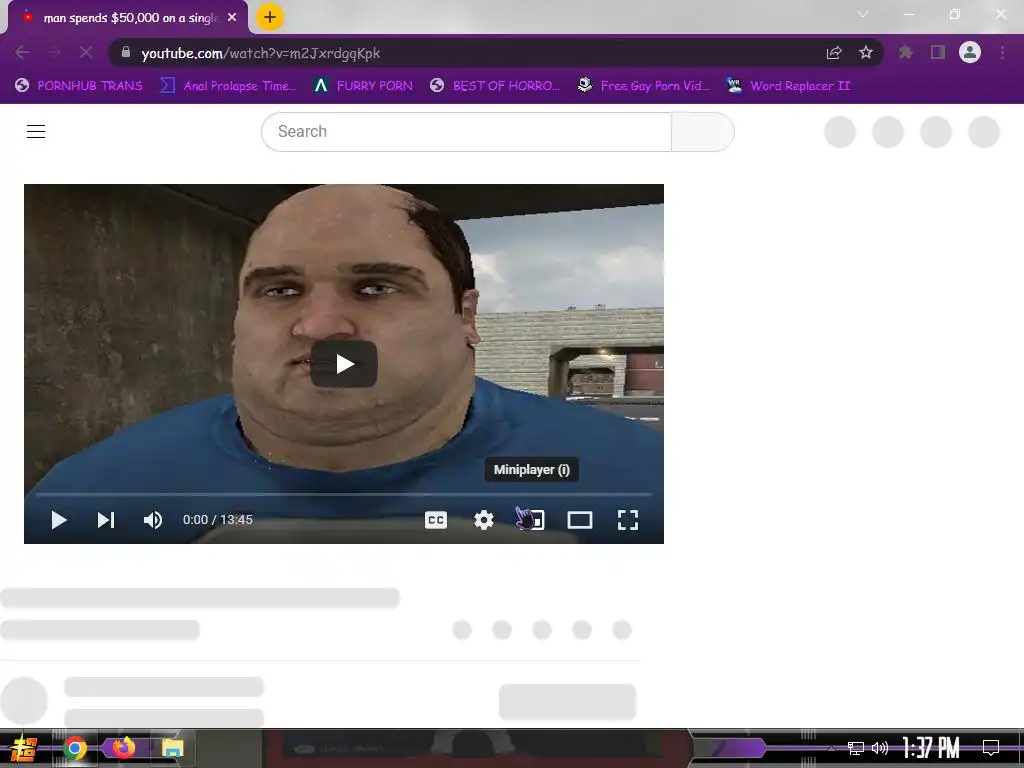Show hidden tray icons chevron
1024x768 pixels.
[x=831, y=748]
